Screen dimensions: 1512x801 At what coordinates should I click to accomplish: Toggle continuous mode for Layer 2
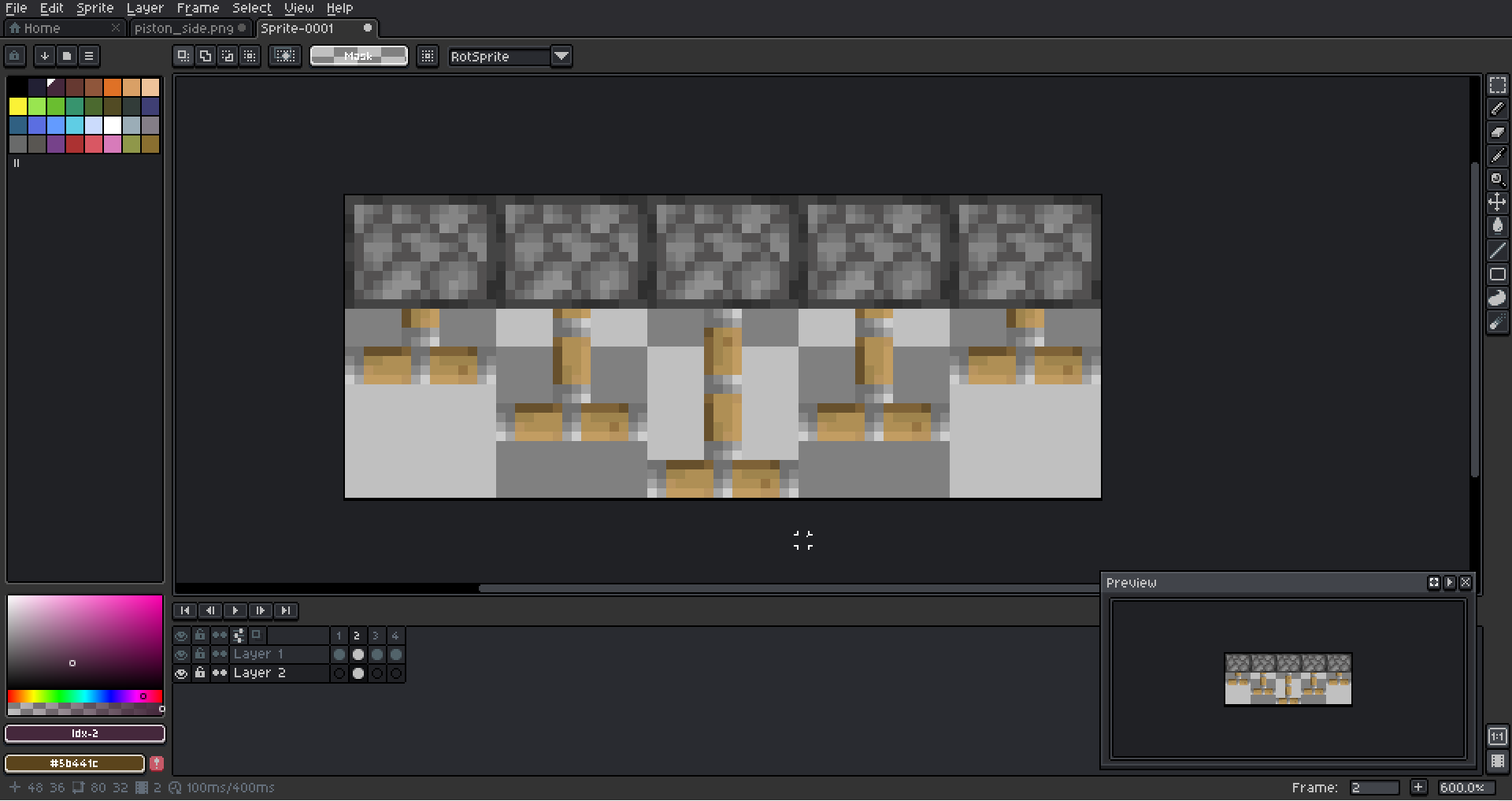tap(220, 673)
